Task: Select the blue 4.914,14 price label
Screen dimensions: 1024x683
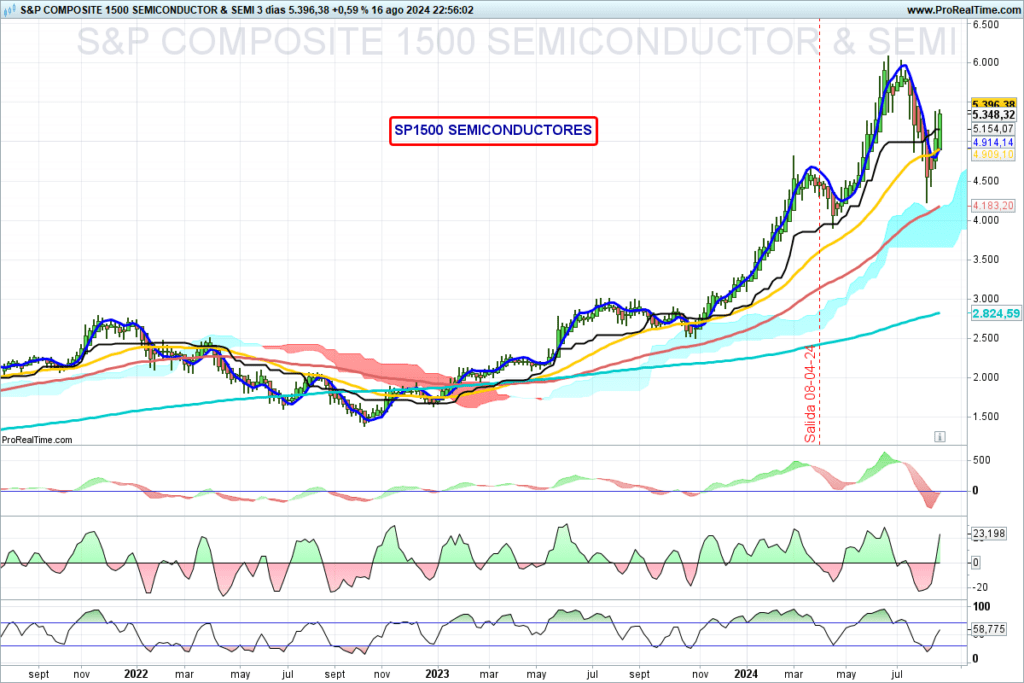Action: click(993, 142)
